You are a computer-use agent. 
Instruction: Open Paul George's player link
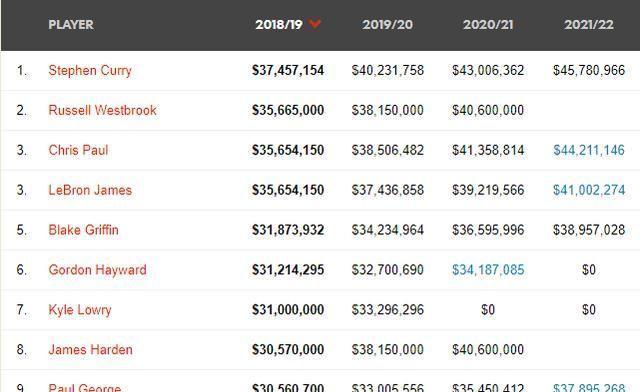pyautogui.click(x=85, y=388)
